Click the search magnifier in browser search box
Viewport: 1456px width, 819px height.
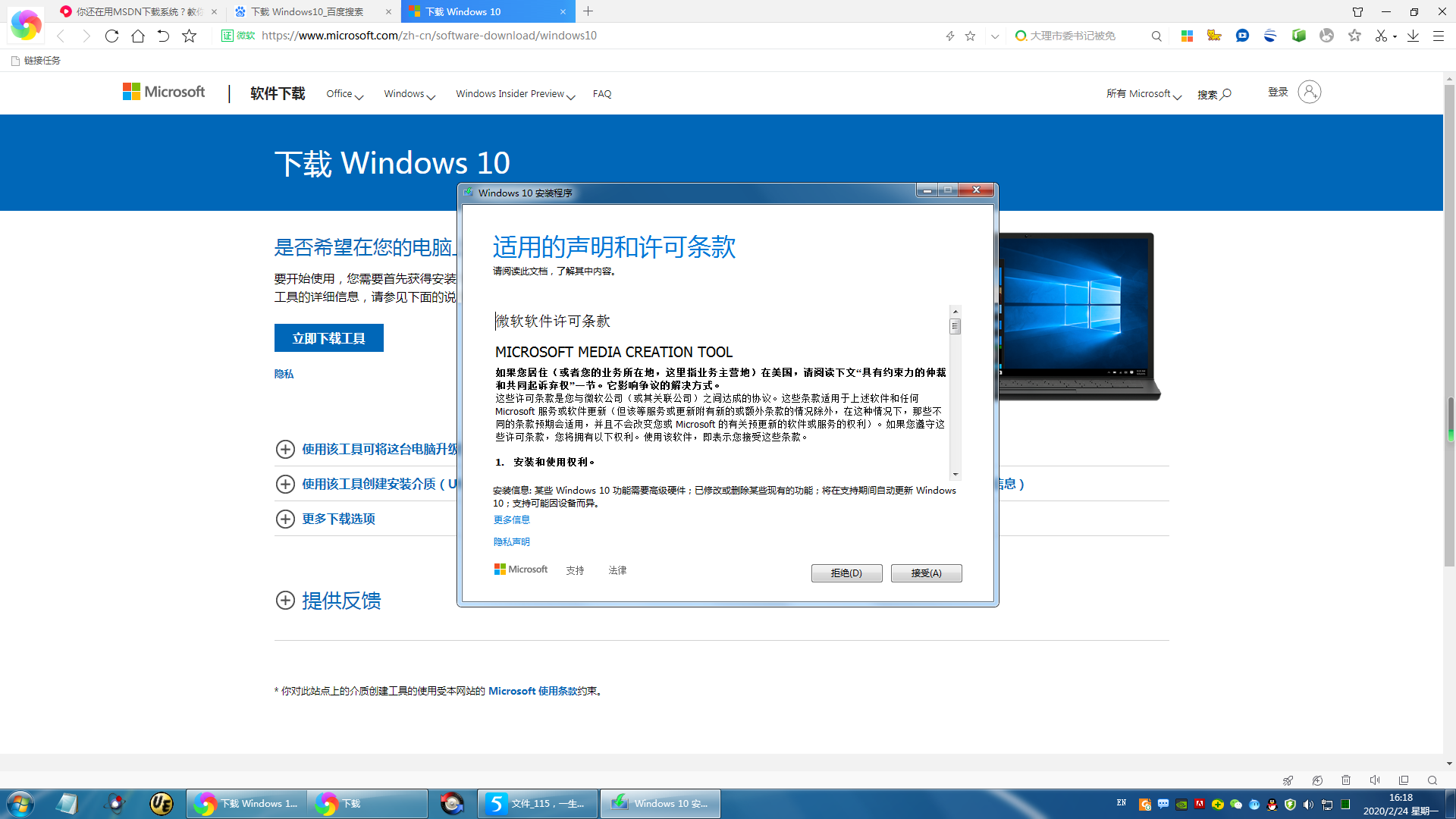point(1156,36)
